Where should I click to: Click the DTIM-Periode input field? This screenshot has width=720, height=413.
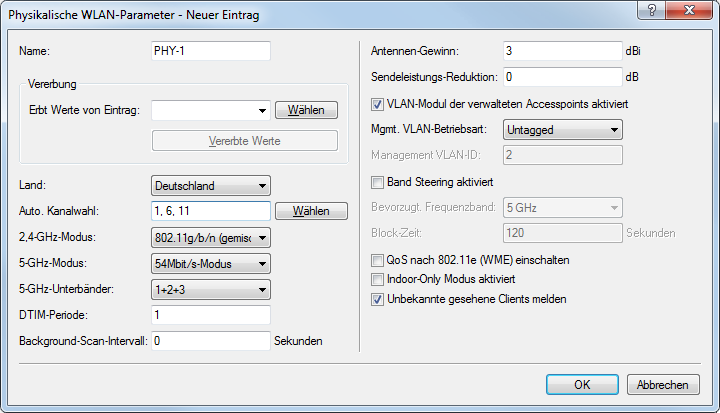[211, 315]
